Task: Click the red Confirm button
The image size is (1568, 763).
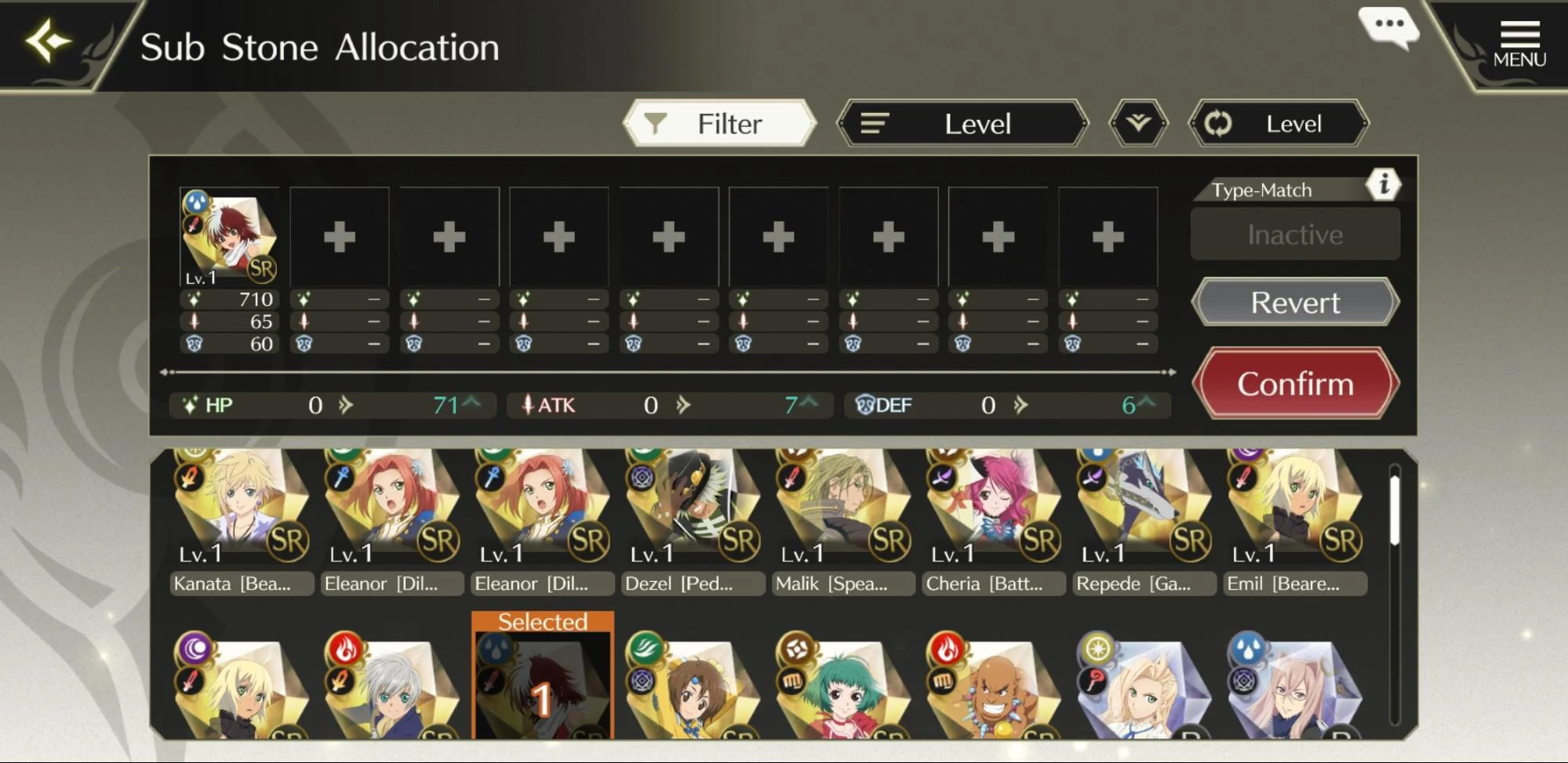Action: [x=1295, y=383]
